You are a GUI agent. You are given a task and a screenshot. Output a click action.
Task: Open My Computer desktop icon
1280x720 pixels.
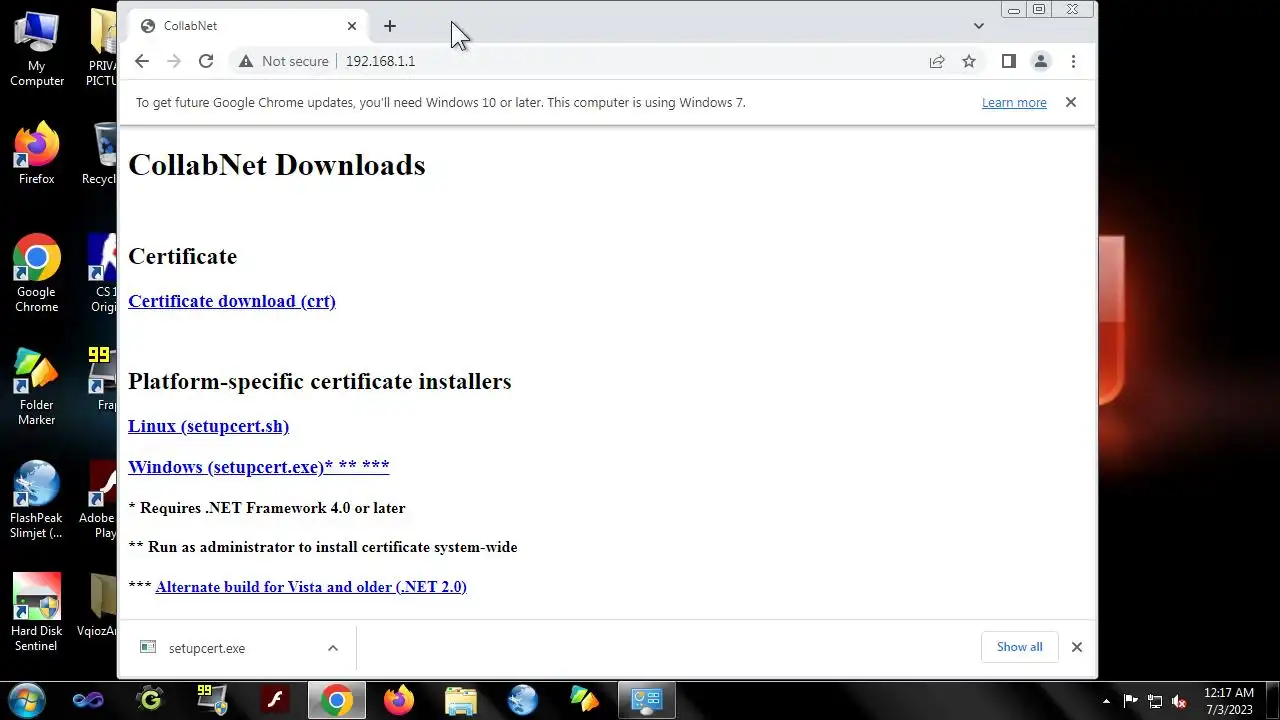[37, 50]
